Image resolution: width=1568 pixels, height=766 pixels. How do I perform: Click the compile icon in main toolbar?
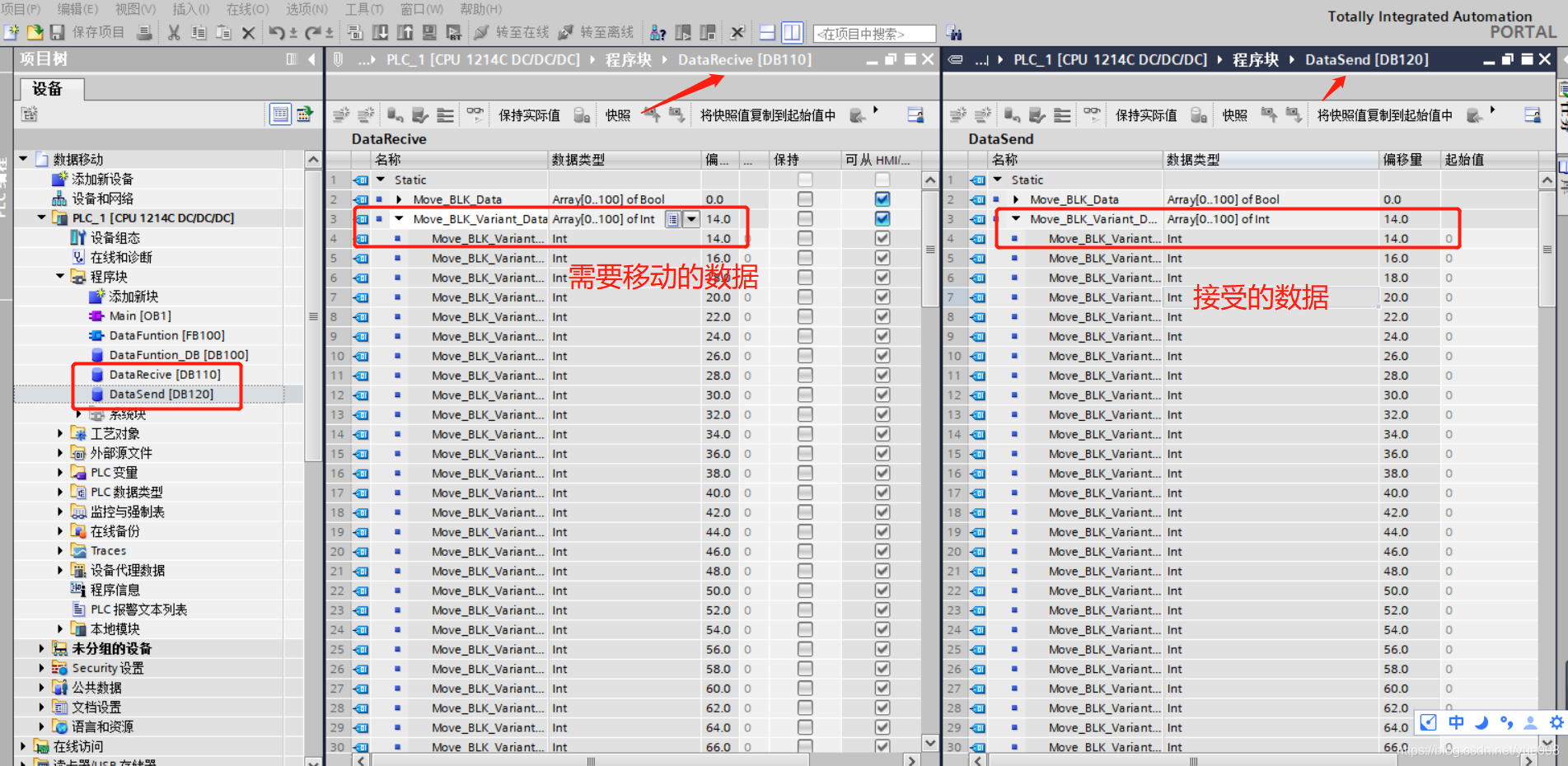tap(355, 32)
